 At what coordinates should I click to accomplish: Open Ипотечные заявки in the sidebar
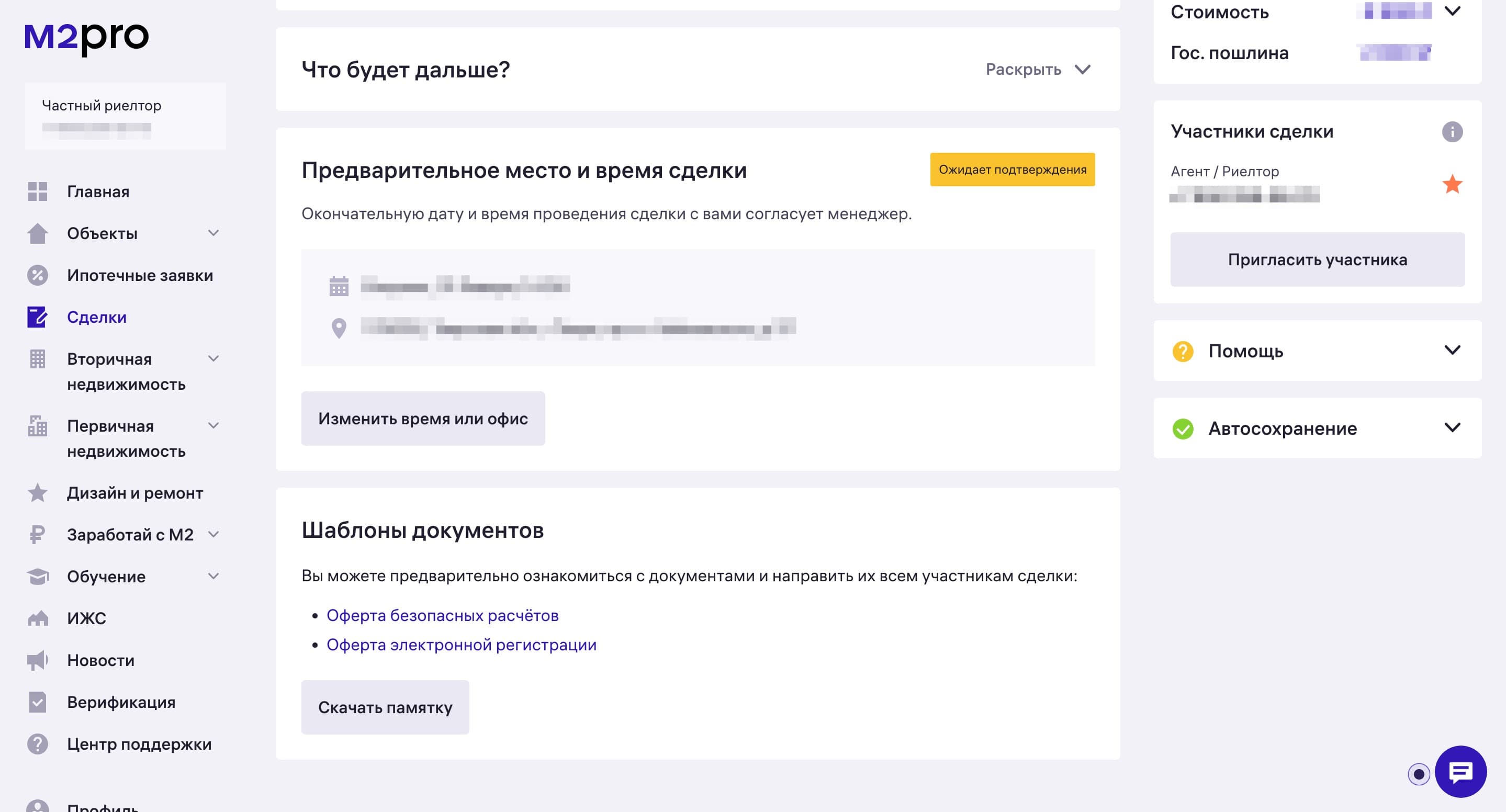(x=140, y=275)
